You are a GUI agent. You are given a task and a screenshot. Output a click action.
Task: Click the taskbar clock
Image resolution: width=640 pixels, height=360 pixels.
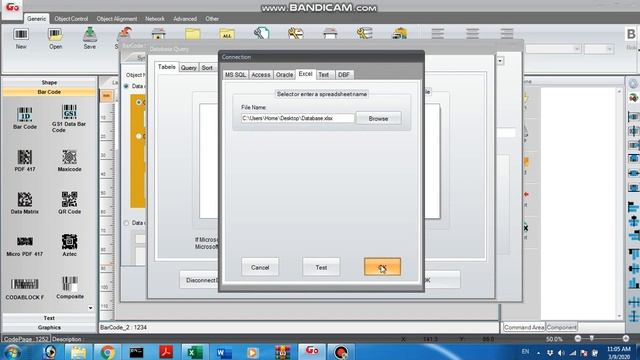pos(618,352)
